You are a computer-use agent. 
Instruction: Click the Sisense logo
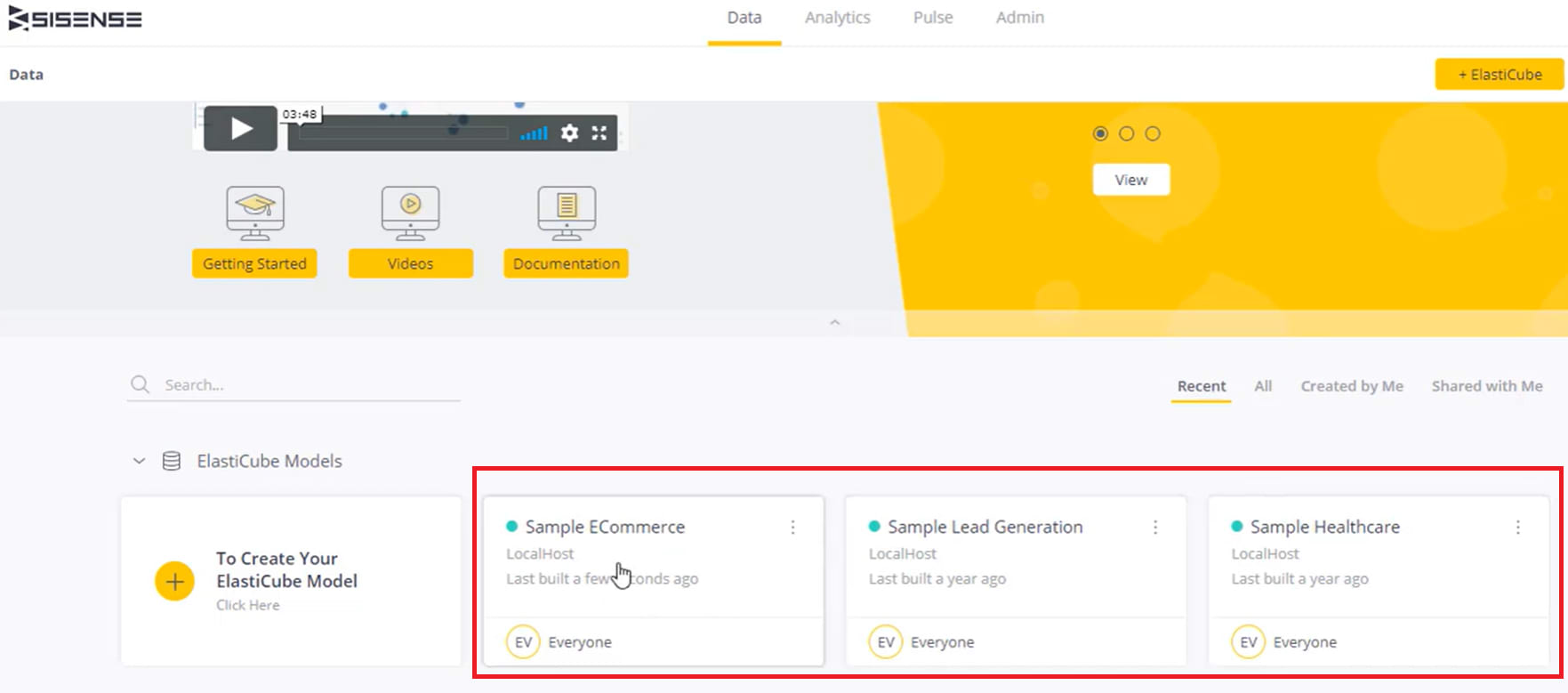pos(75,18)
